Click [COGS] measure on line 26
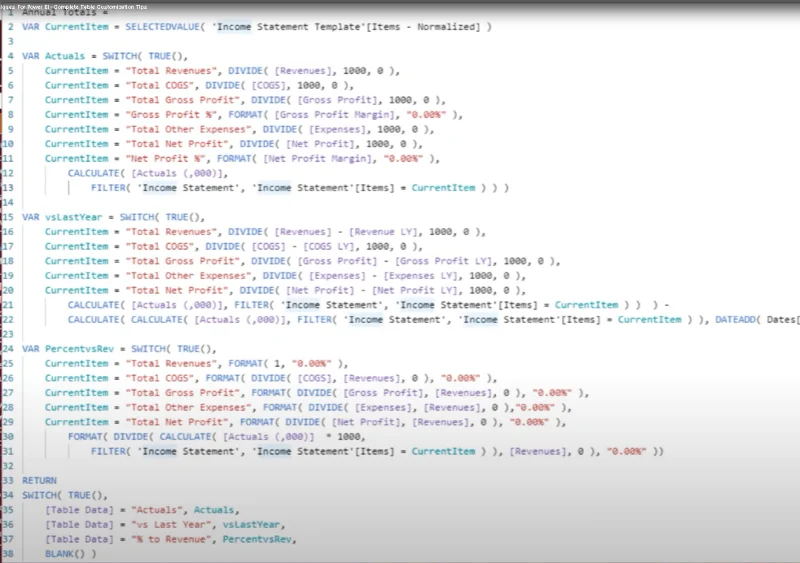The width and height of the screenshot is (800, 563). (x=314, y=378)
